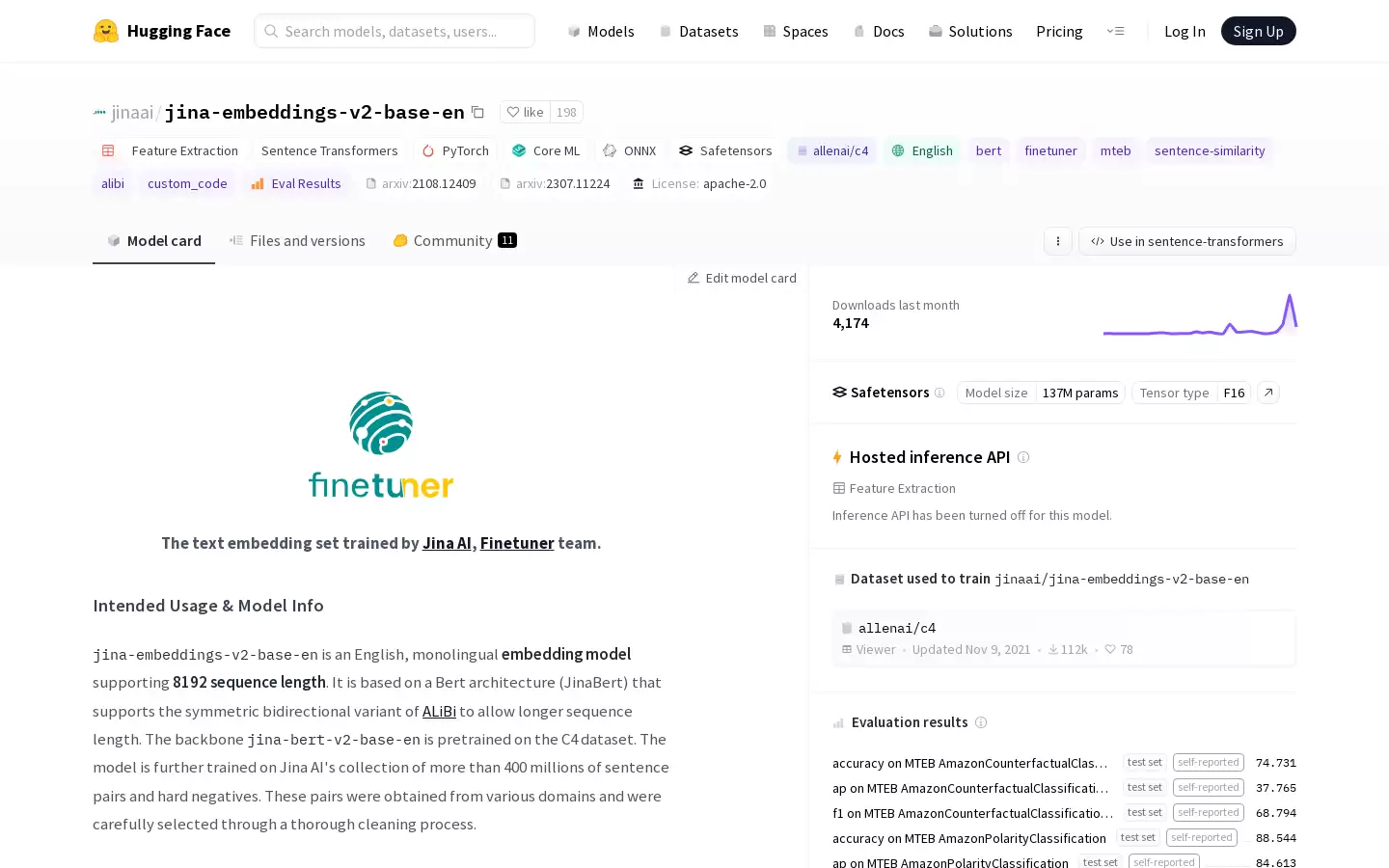
Task: Open Docs in the top navigation
Action: 879,31
